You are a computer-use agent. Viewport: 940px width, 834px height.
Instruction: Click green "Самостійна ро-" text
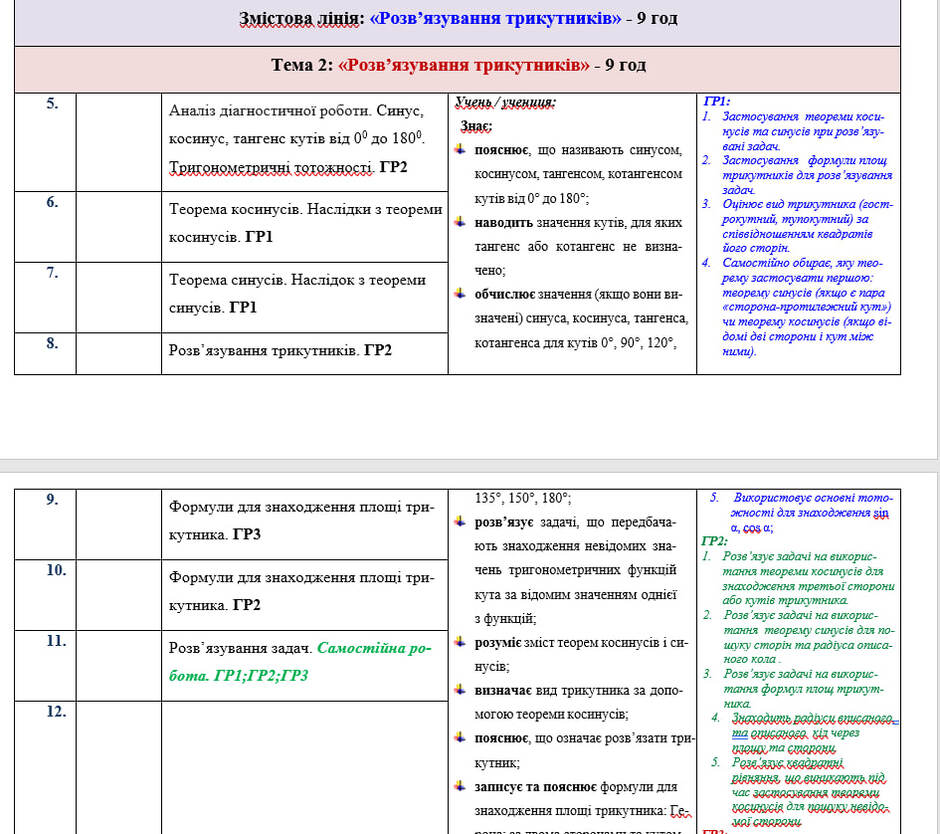pos(374,648)
